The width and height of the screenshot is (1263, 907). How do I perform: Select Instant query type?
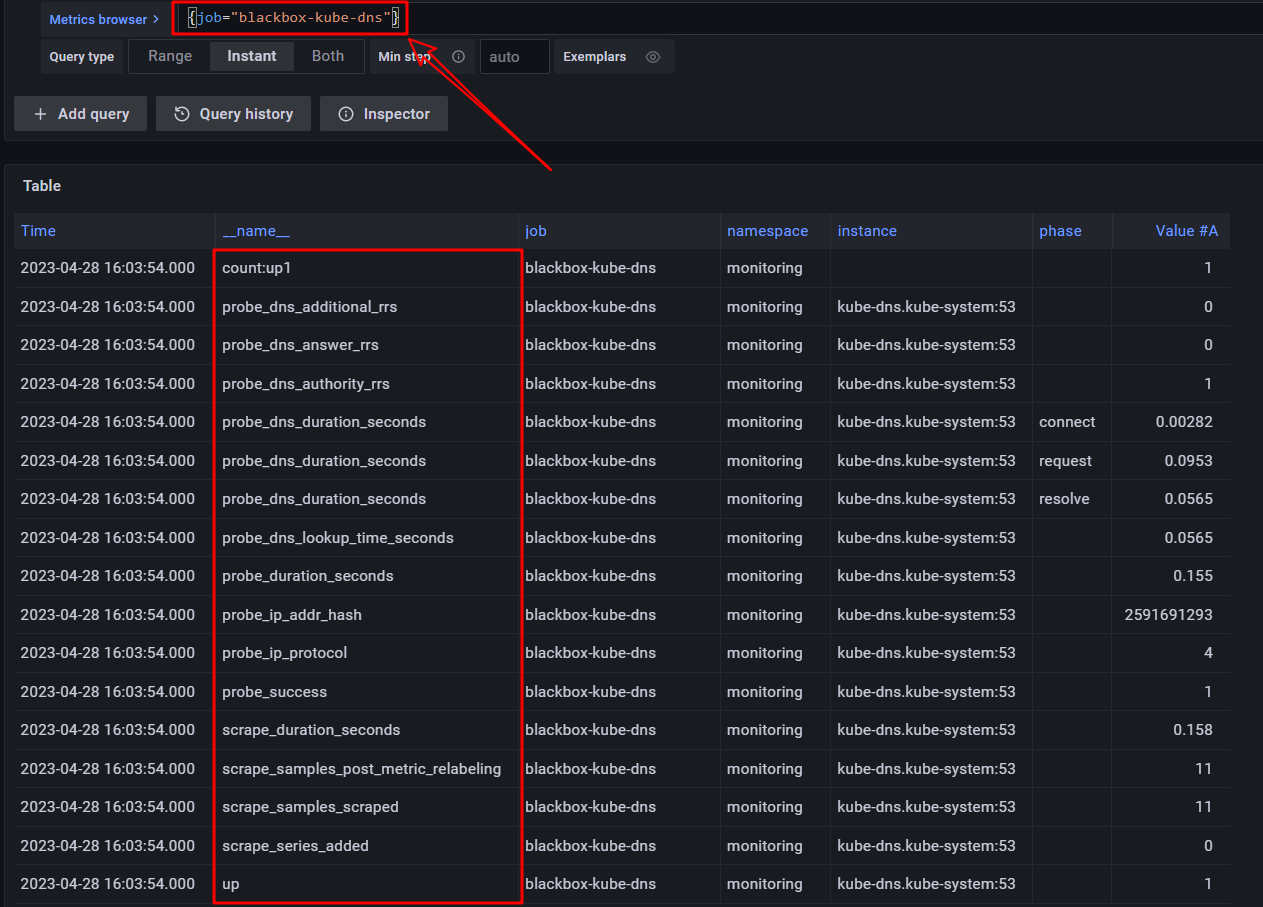pos(252,56)
